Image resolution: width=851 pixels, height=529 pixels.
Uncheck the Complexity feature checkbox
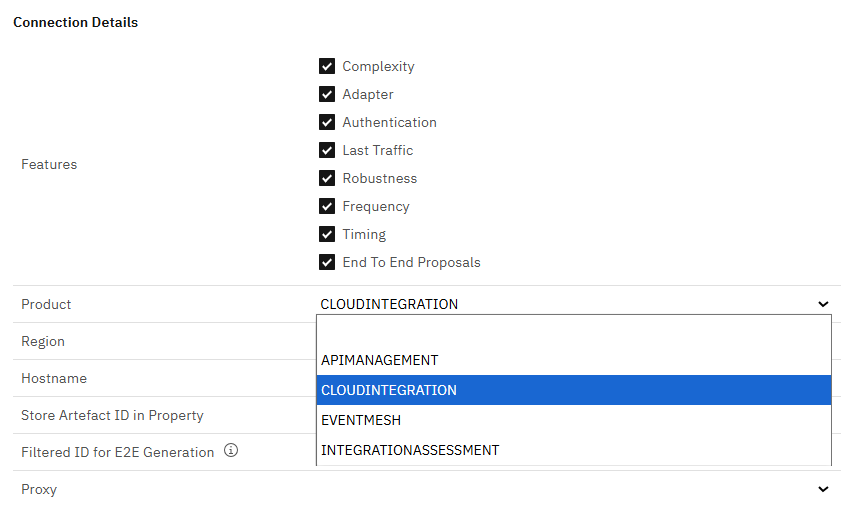point(326,67)
